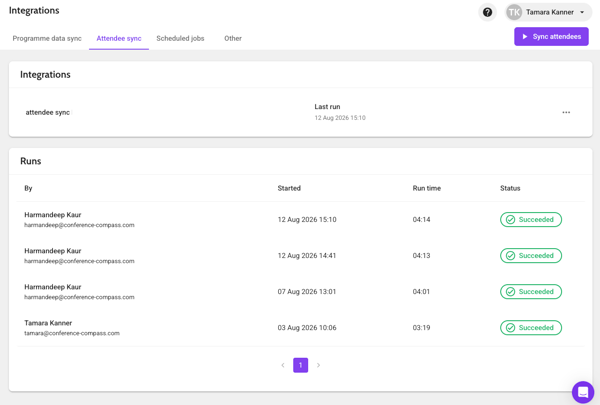600x405 pixels.
Task: Click the attendee sync integration name
Action: tap(47, 112)
